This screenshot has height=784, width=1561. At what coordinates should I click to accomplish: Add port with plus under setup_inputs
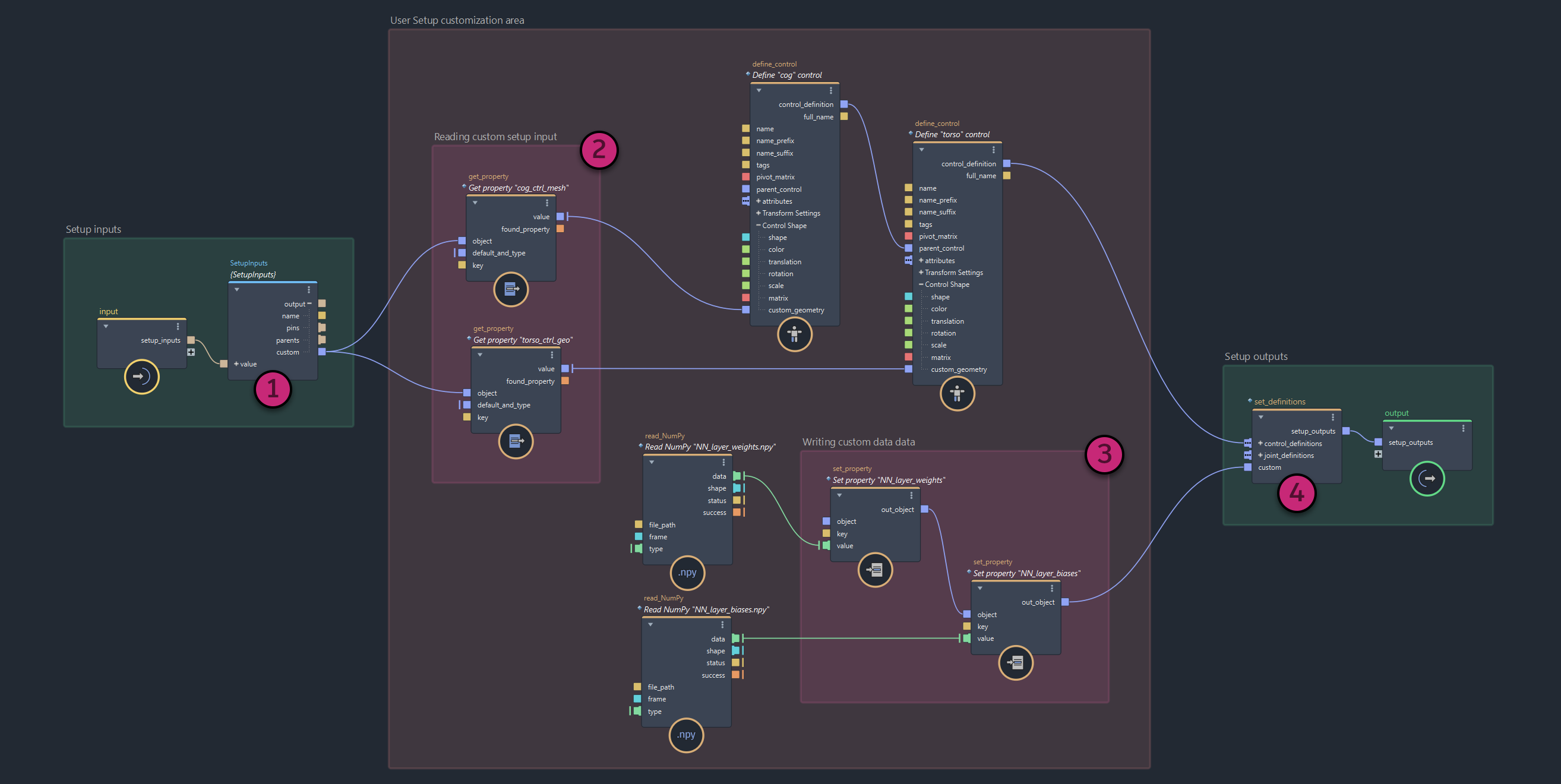(191, 352)
